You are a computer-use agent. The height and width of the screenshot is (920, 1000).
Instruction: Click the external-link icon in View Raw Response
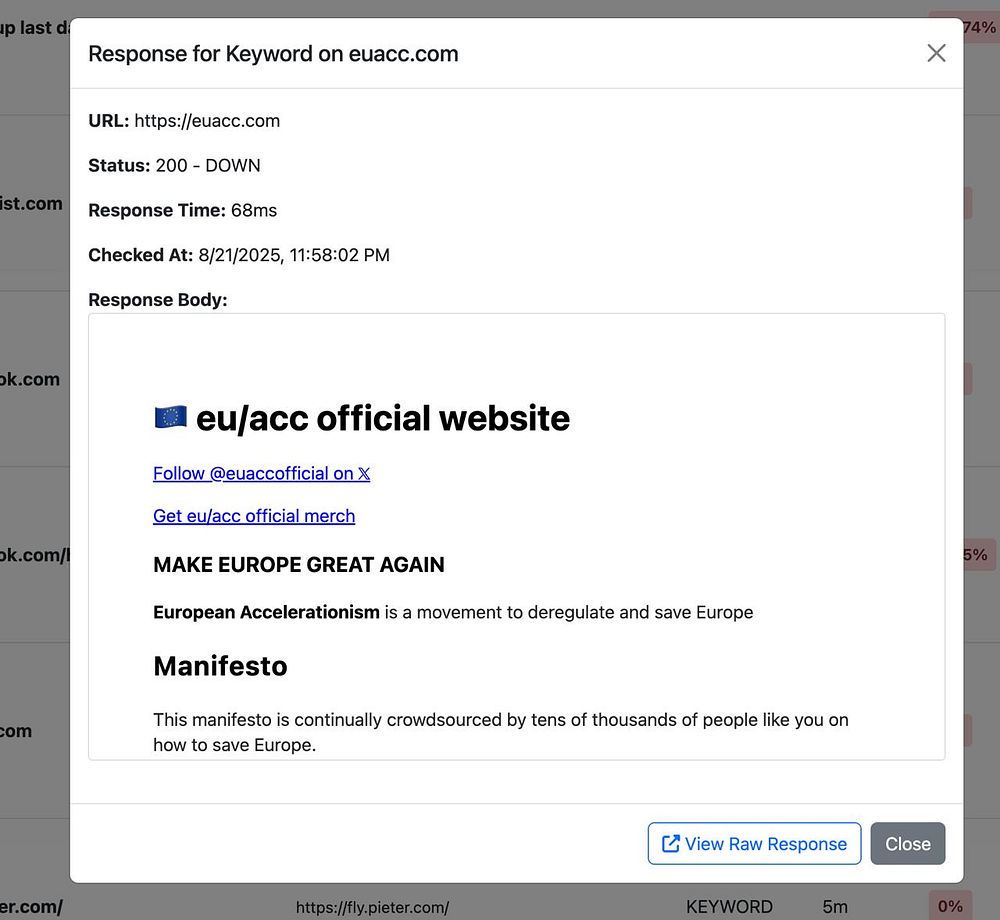point(670,843)
